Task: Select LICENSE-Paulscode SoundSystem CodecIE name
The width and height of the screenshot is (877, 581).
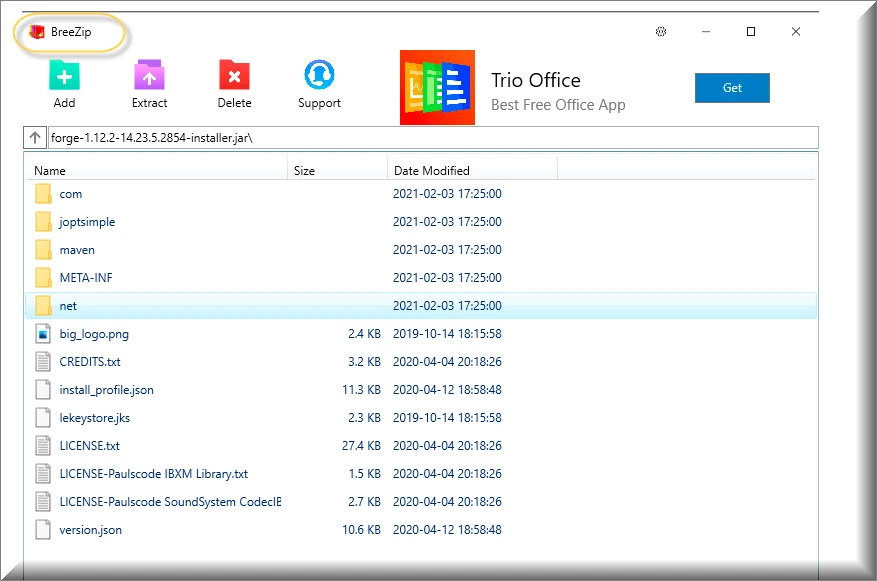Action: (x=171, y=502)
